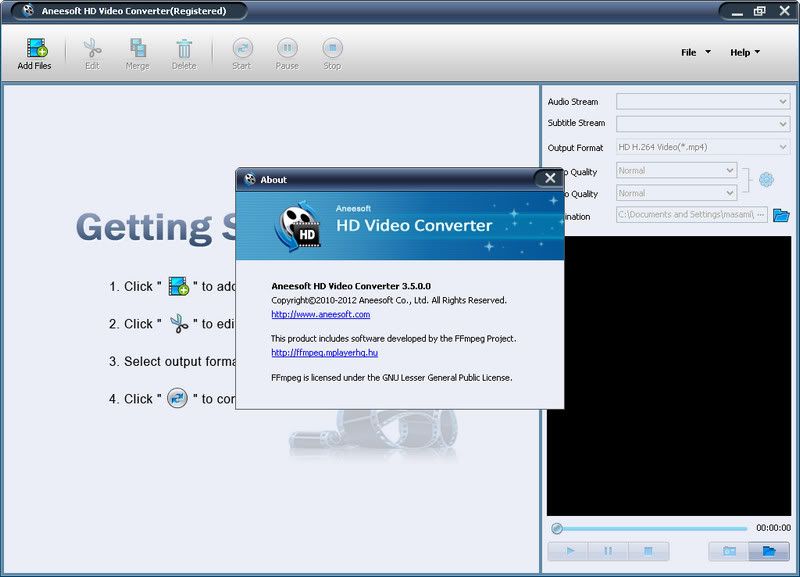Stop the preview playback

648,551
